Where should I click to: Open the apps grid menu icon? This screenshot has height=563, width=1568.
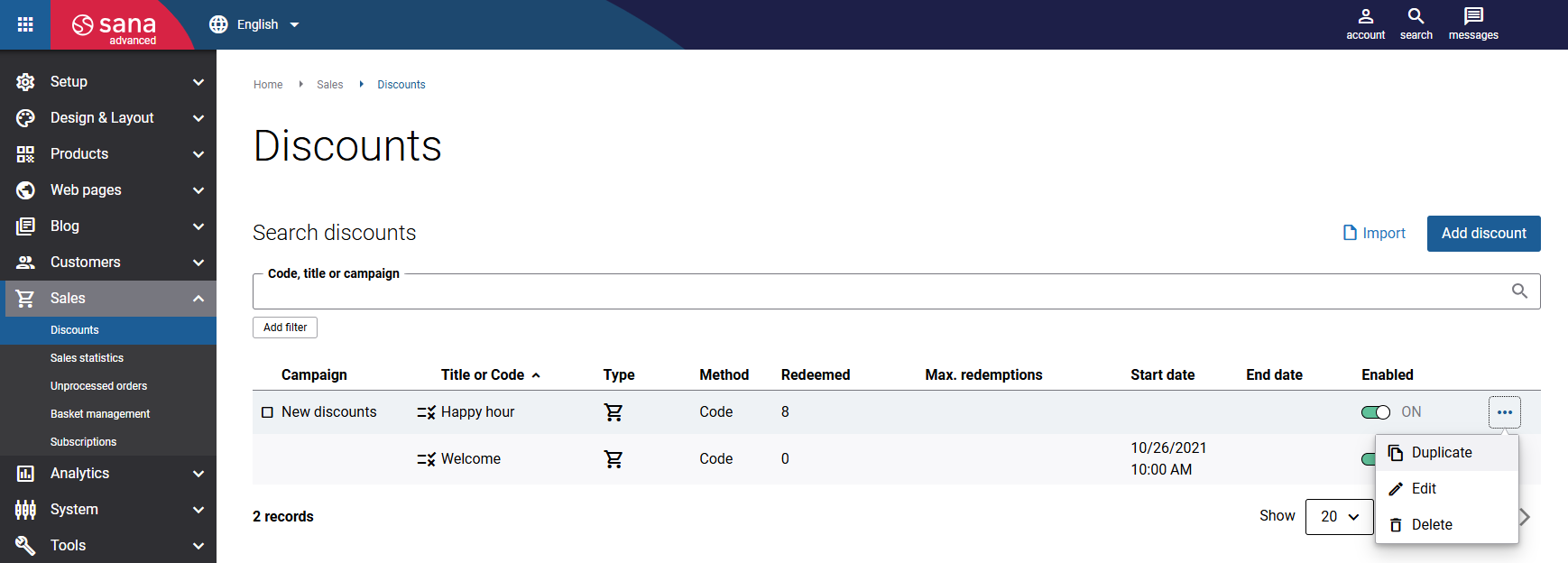coord(25,24)
